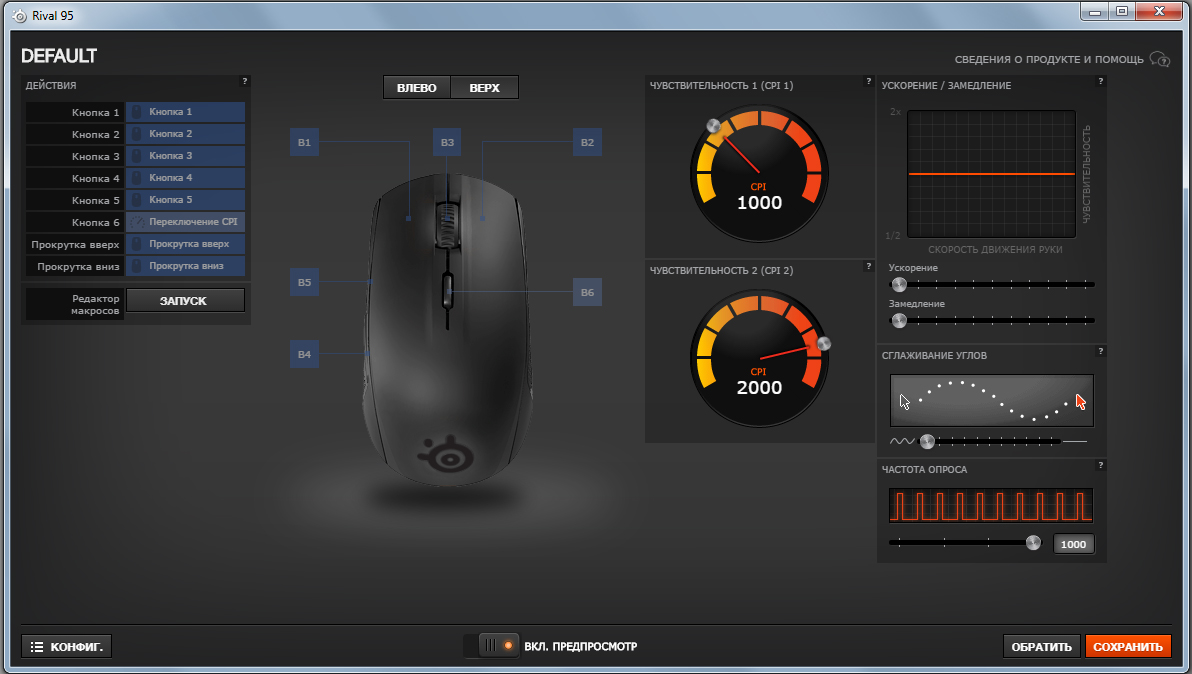Click the mouse scroll wheel on the image
The width and height of the screenshot is (1192, 674).
tap(447, 224)
